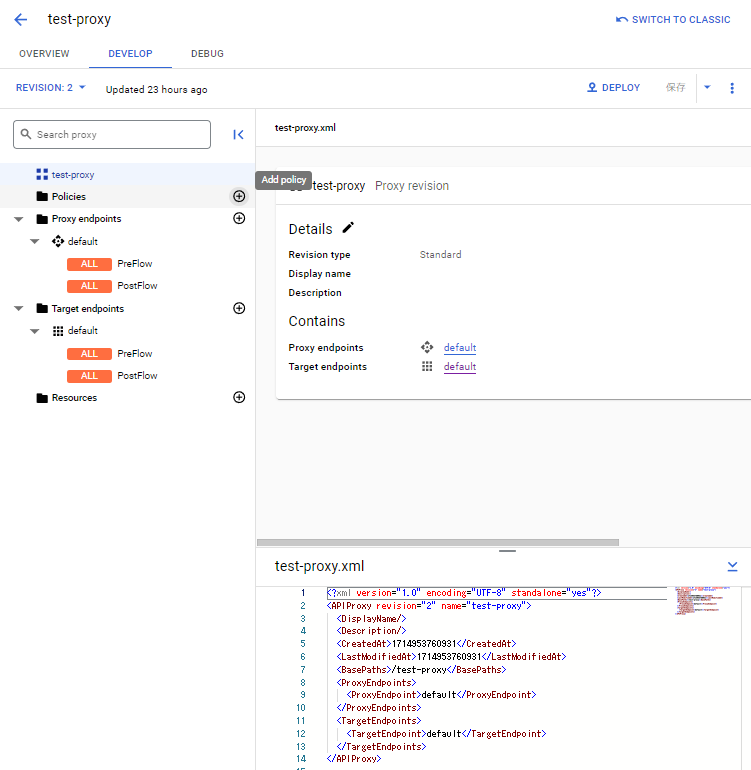The height and width of the screenshot is (770, 751).
Task: Click ALL badge next to proxy PreFlow
Action: click(89, 264)
